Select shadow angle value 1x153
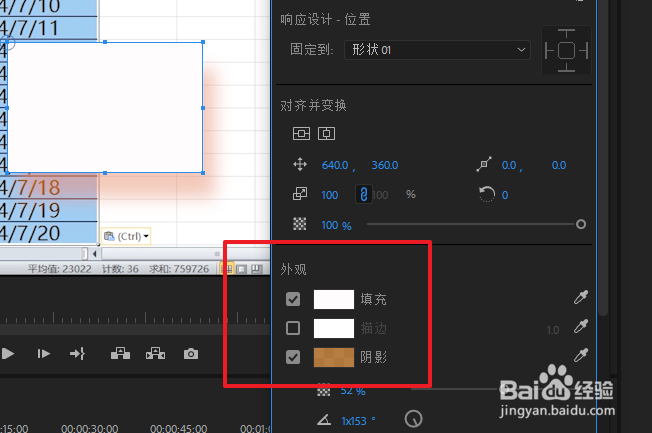 click(x=354, y=421)
